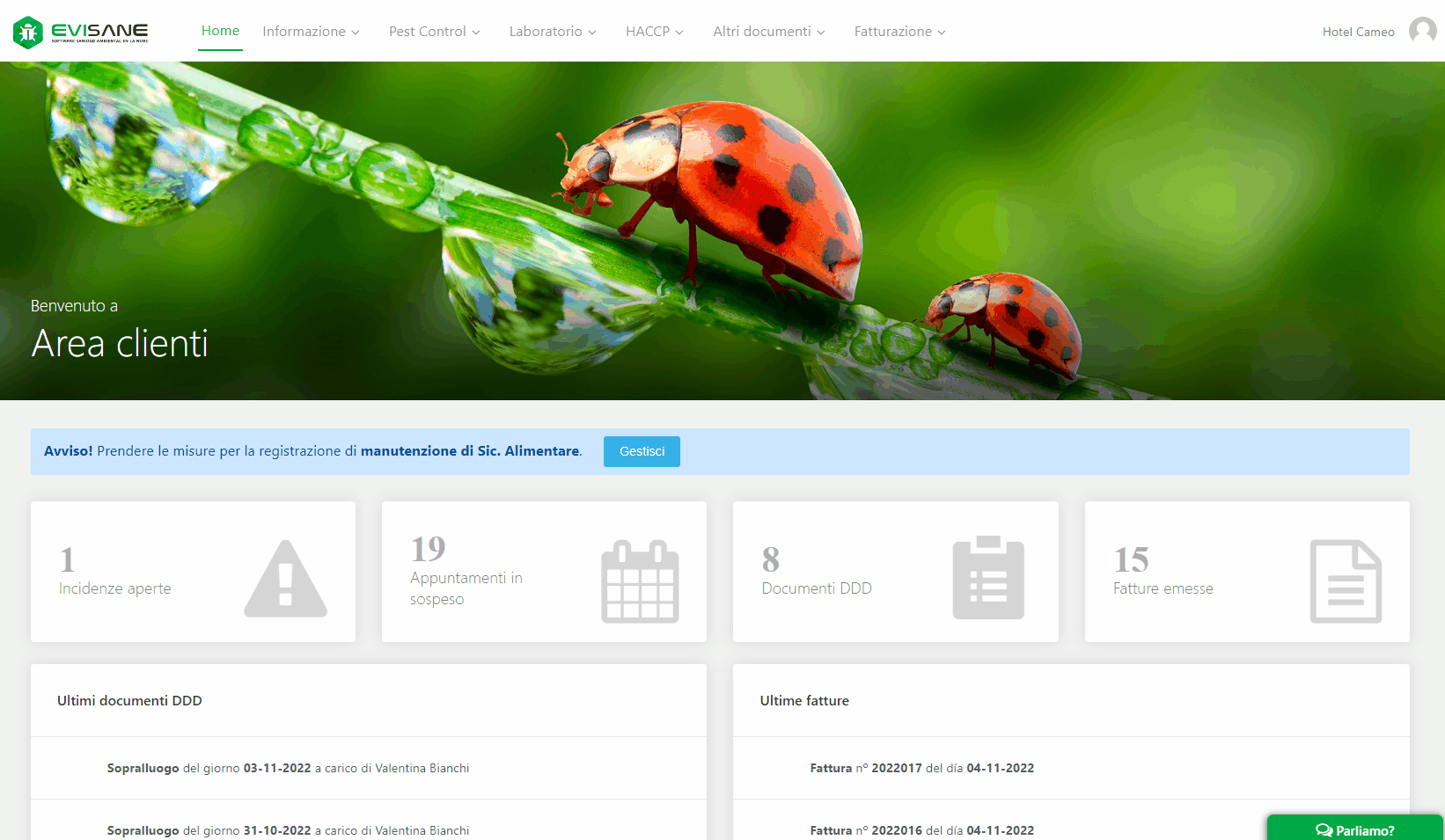Open the Laboratorio dropdown menu

click(552, 32)
